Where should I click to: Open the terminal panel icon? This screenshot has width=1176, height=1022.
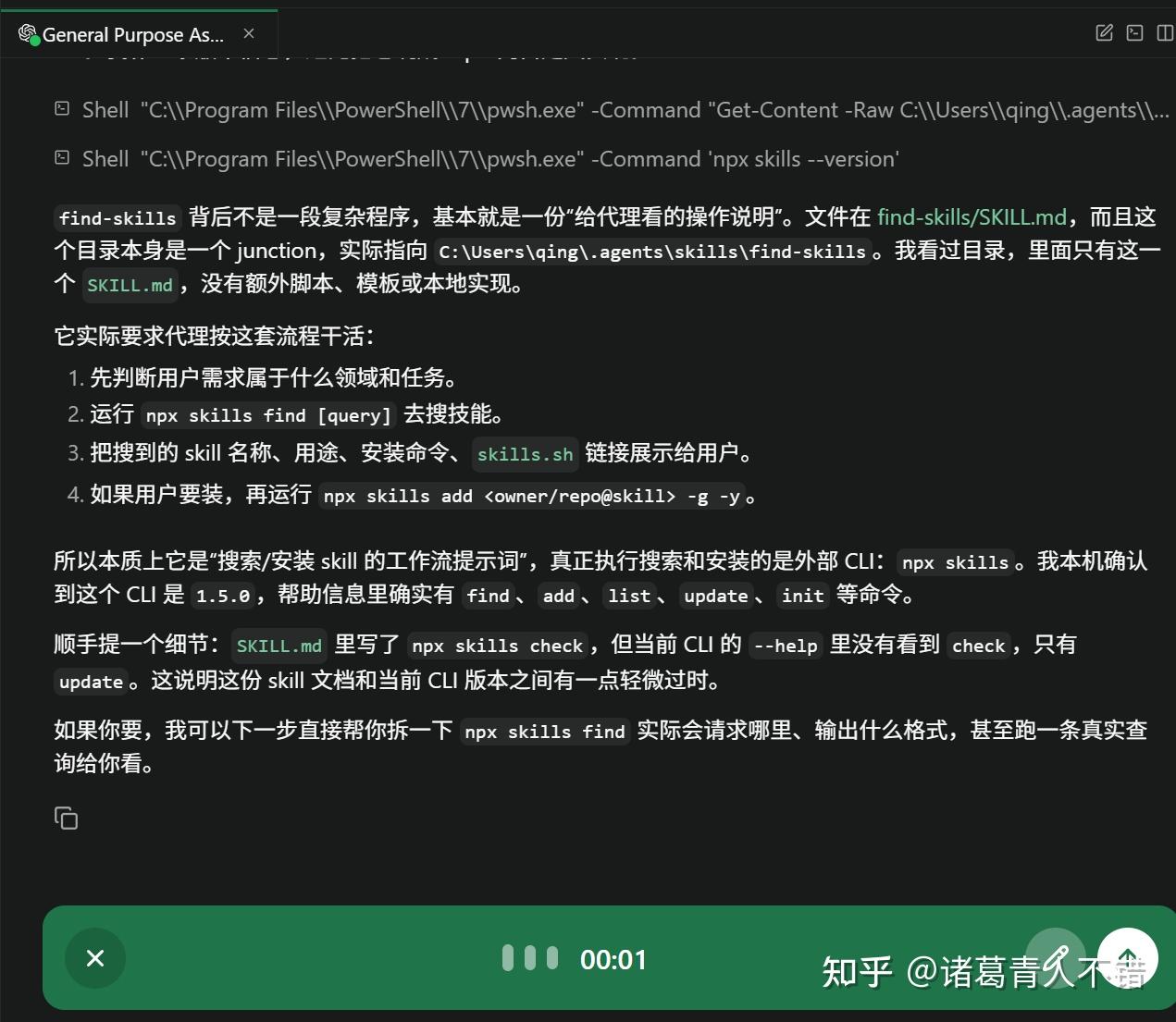tap(1134, 33)
